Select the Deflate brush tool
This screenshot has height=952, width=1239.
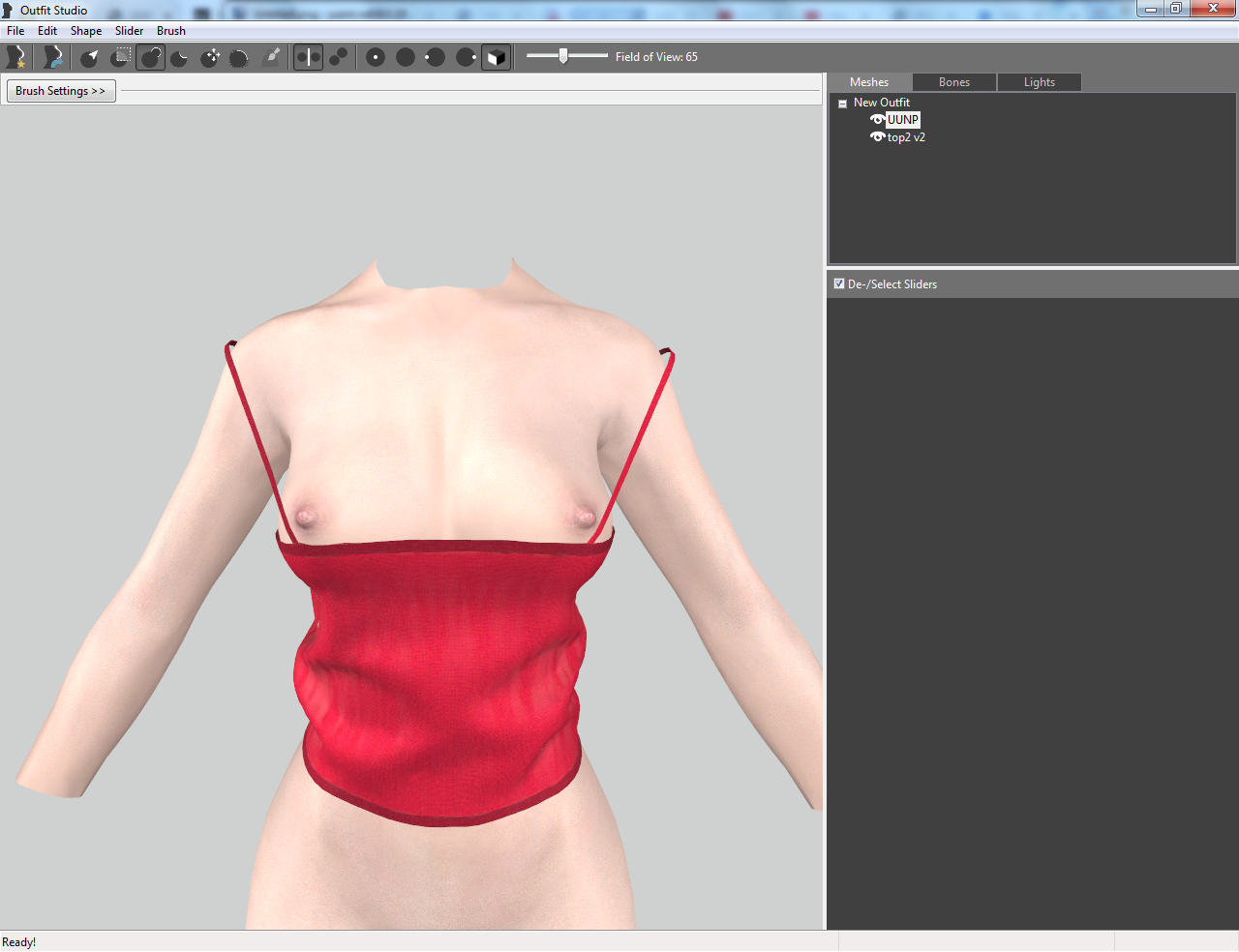click(x=180, y=57)
